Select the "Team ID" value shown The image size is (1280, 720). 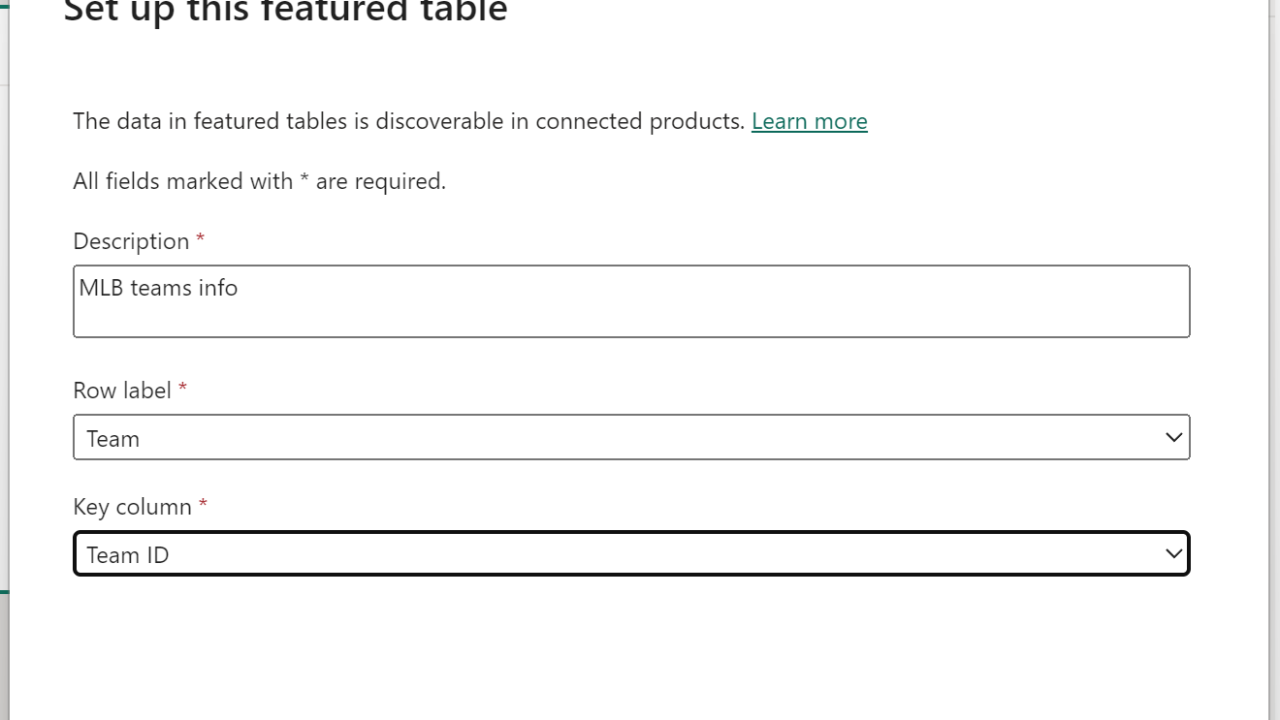[x=128, y=556]
